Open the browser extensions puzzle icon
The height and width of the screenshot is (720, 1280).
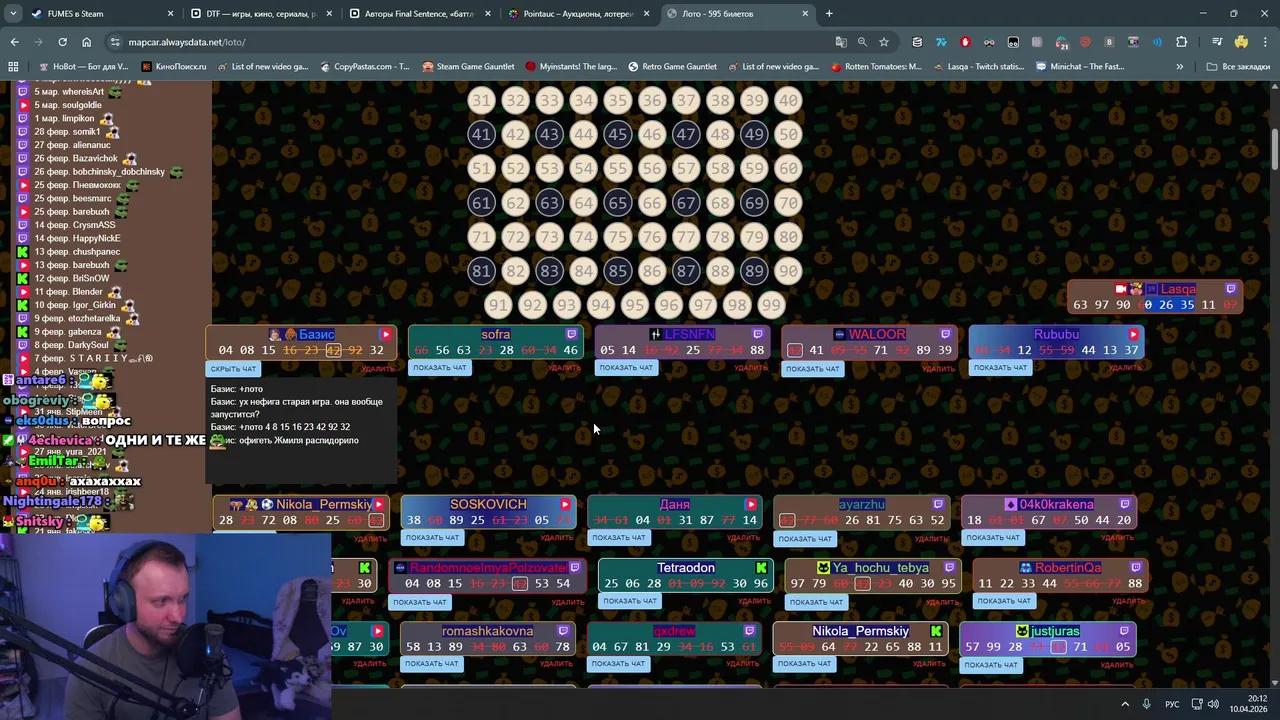1181,42
